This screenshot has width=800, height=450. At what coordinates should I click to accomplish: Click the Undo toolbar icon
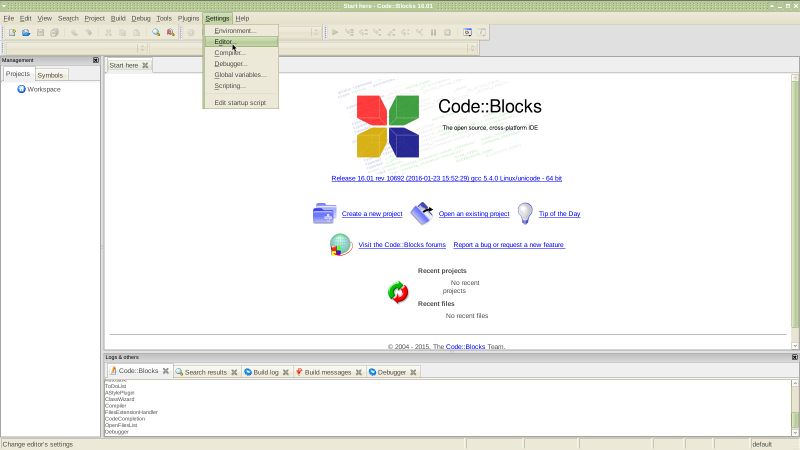coord(74,32)
